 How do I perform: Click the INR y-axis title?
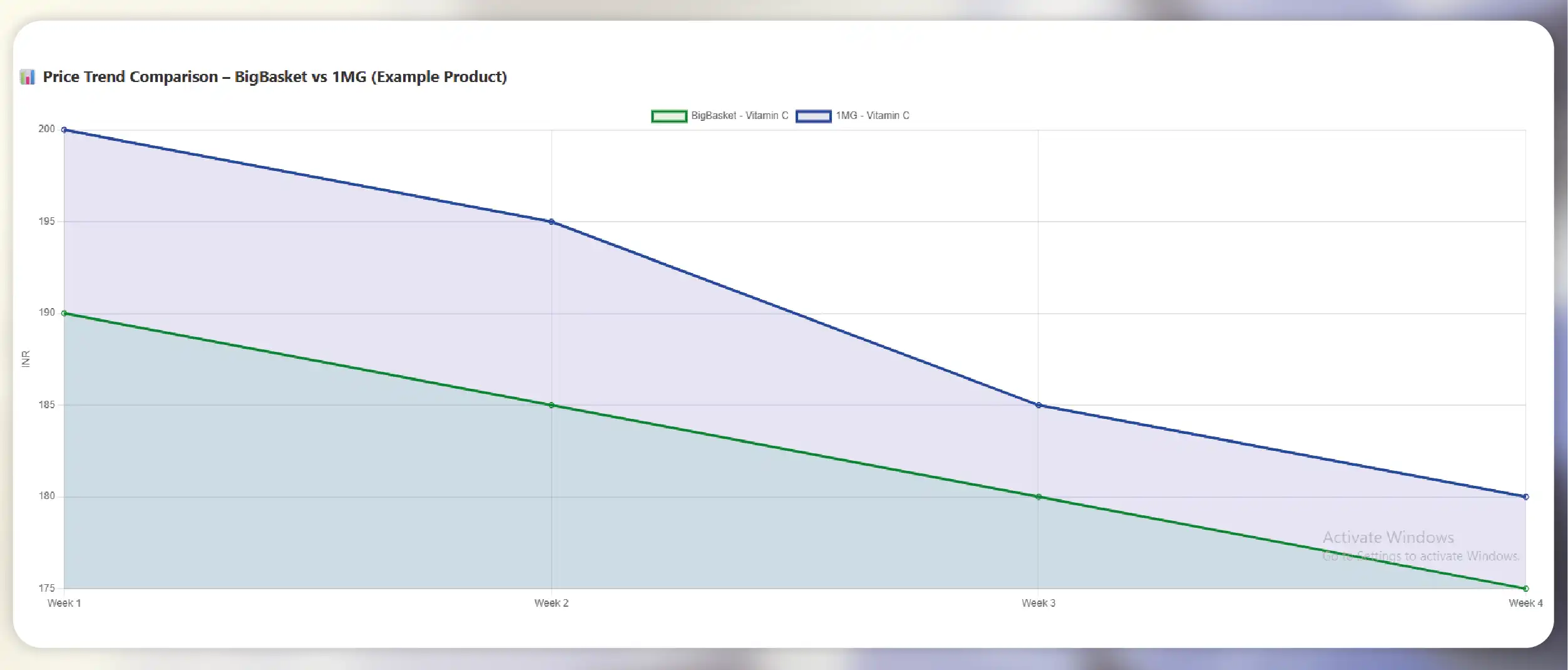(26, 359)
